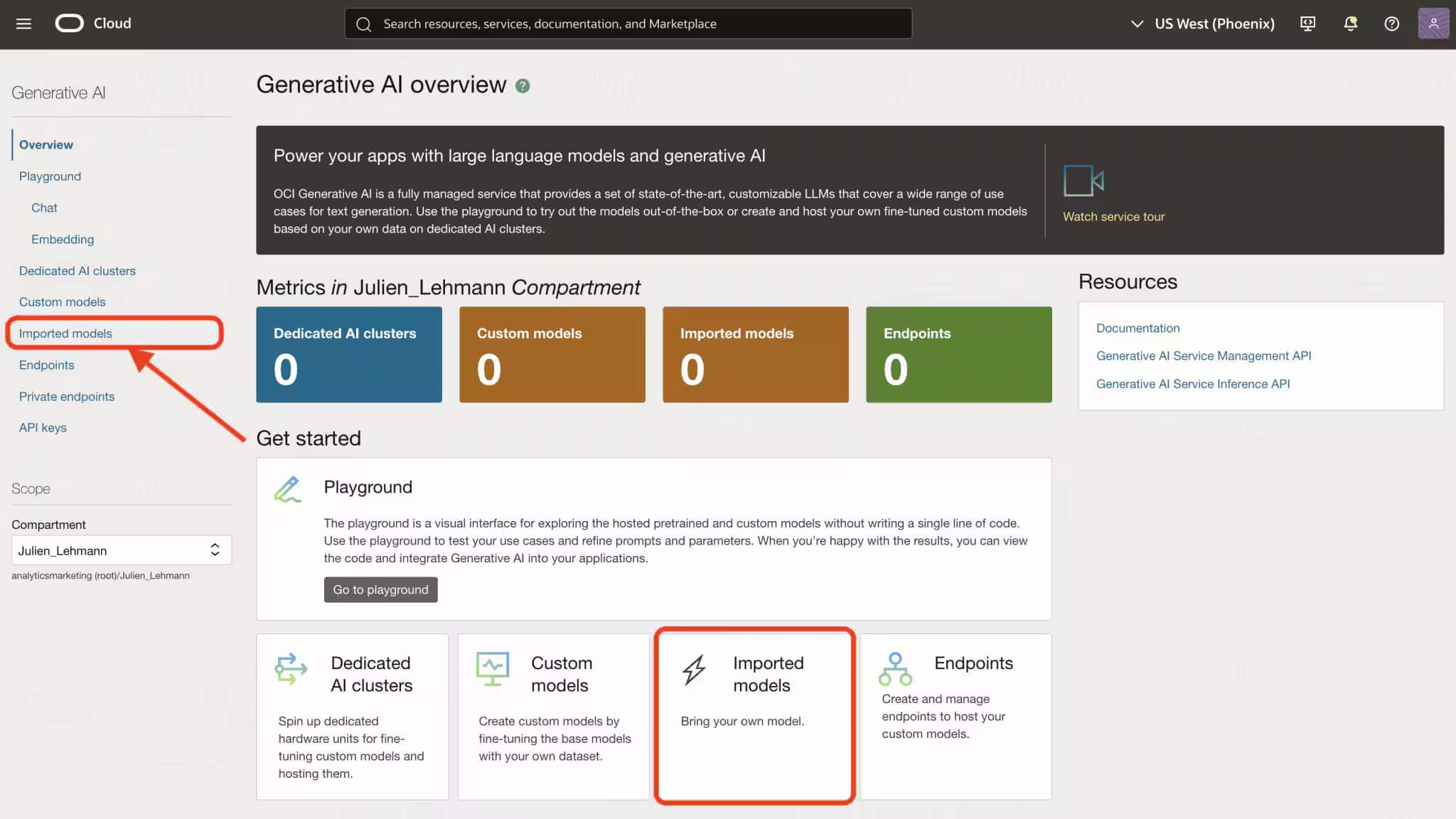Click the Watch service tour video icon

[1083, 181]
